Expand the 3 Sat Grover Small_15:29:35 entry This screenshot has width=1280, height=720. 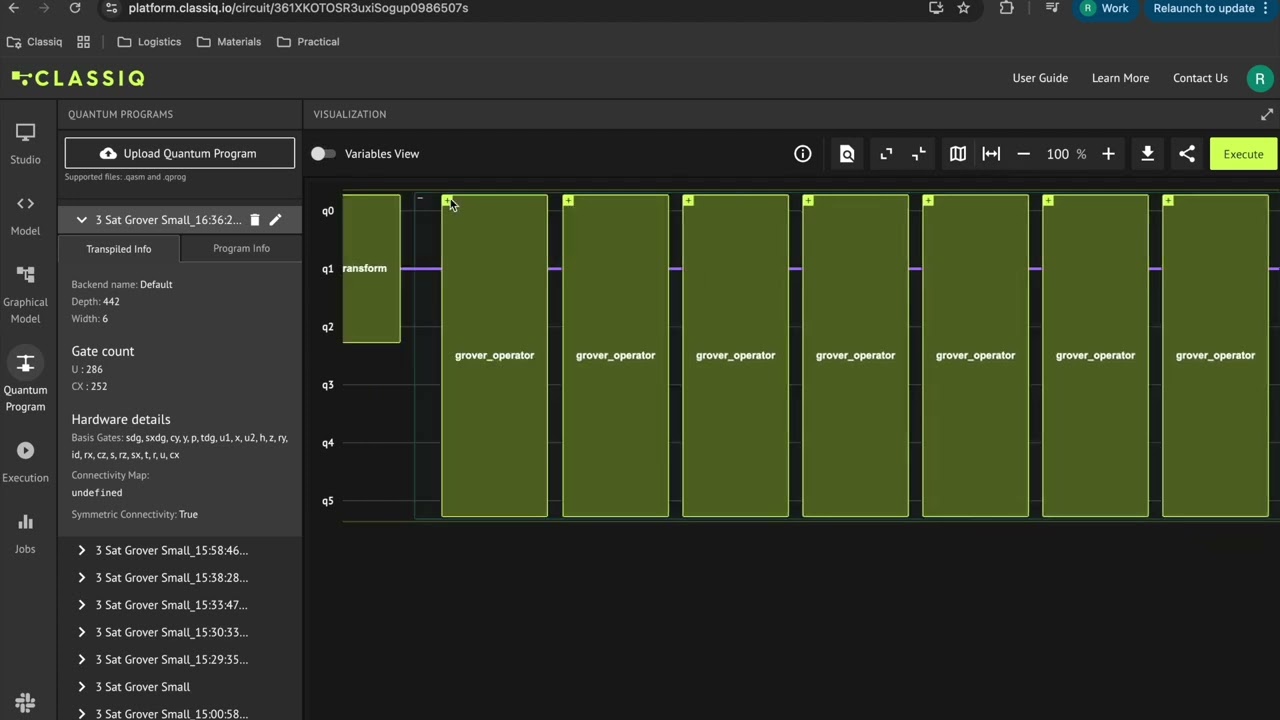[82, 660]
